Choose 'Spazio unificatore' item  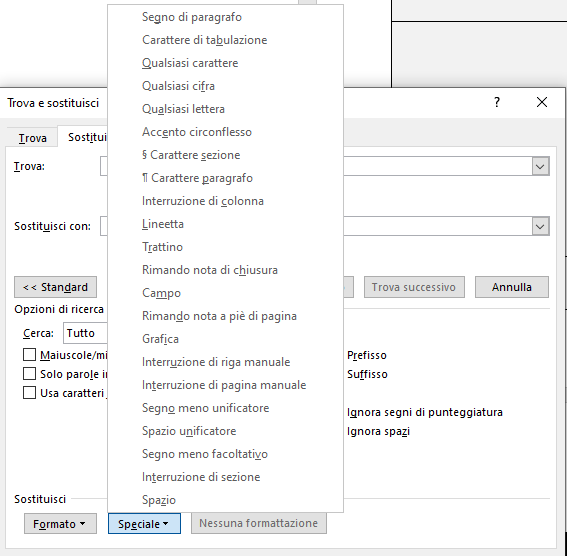click(225, 431)
